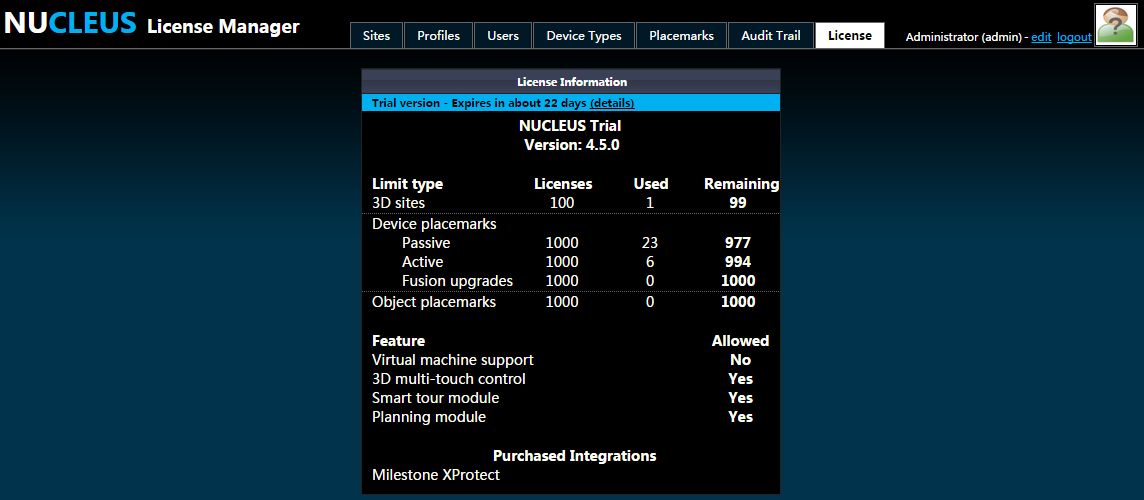1144x500 pixels.
Task: Select the Placemarks tab
Action: (x=681, y=36)
